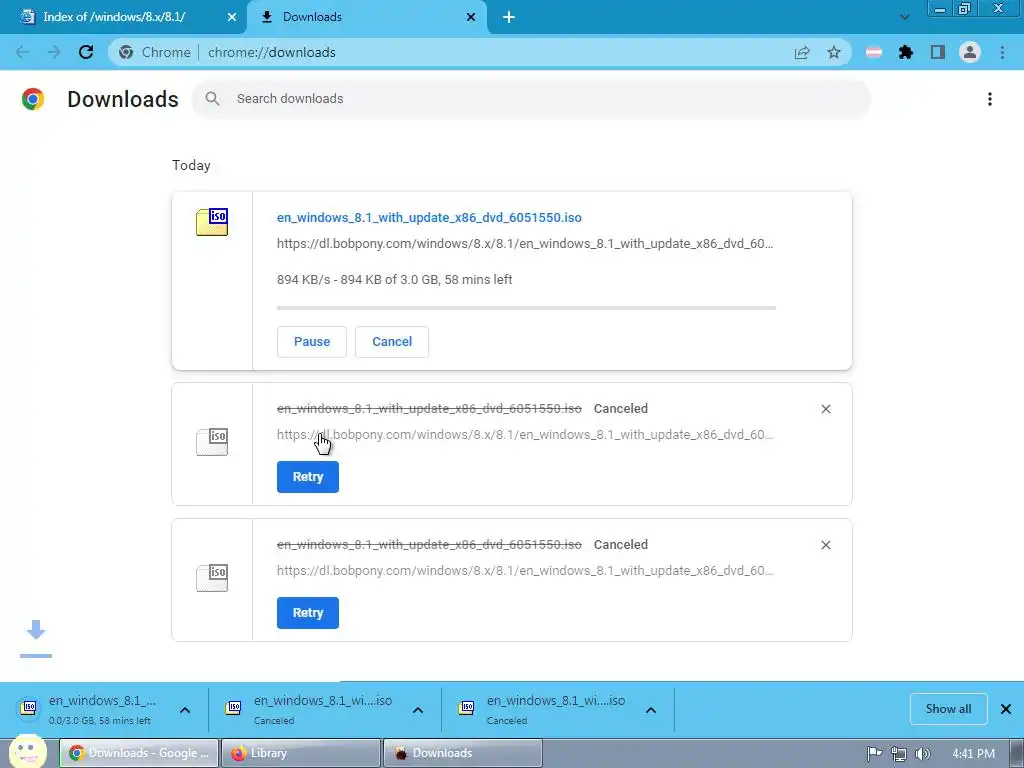The width and height of the screenshot is (1024, 768).
Task: Close the Downloads tab
Action: point(471,17)
